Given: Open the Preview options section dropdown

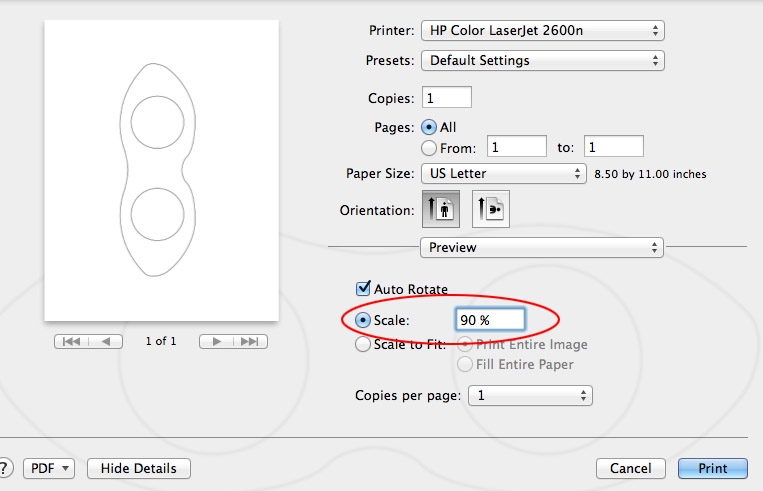Looking at the screenshot, I should click(542, 248).
